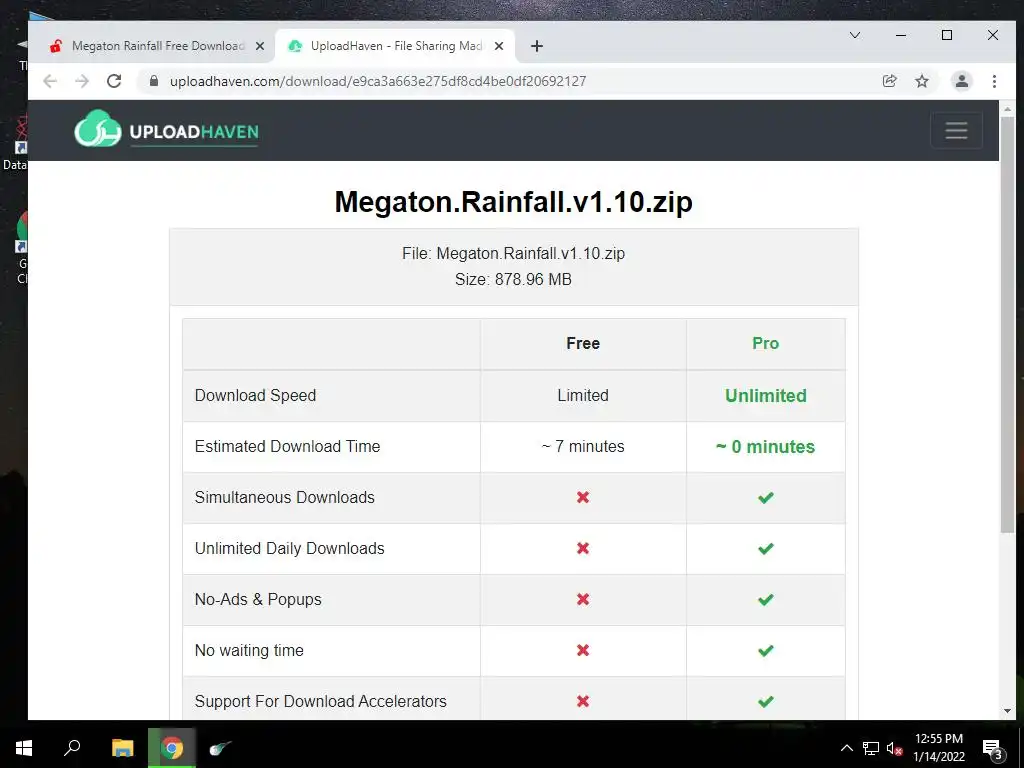Viewport: 1024px width, 768px height.
Task: Click the comet-shaped app icon in taskbar
Action: (220, 748)
